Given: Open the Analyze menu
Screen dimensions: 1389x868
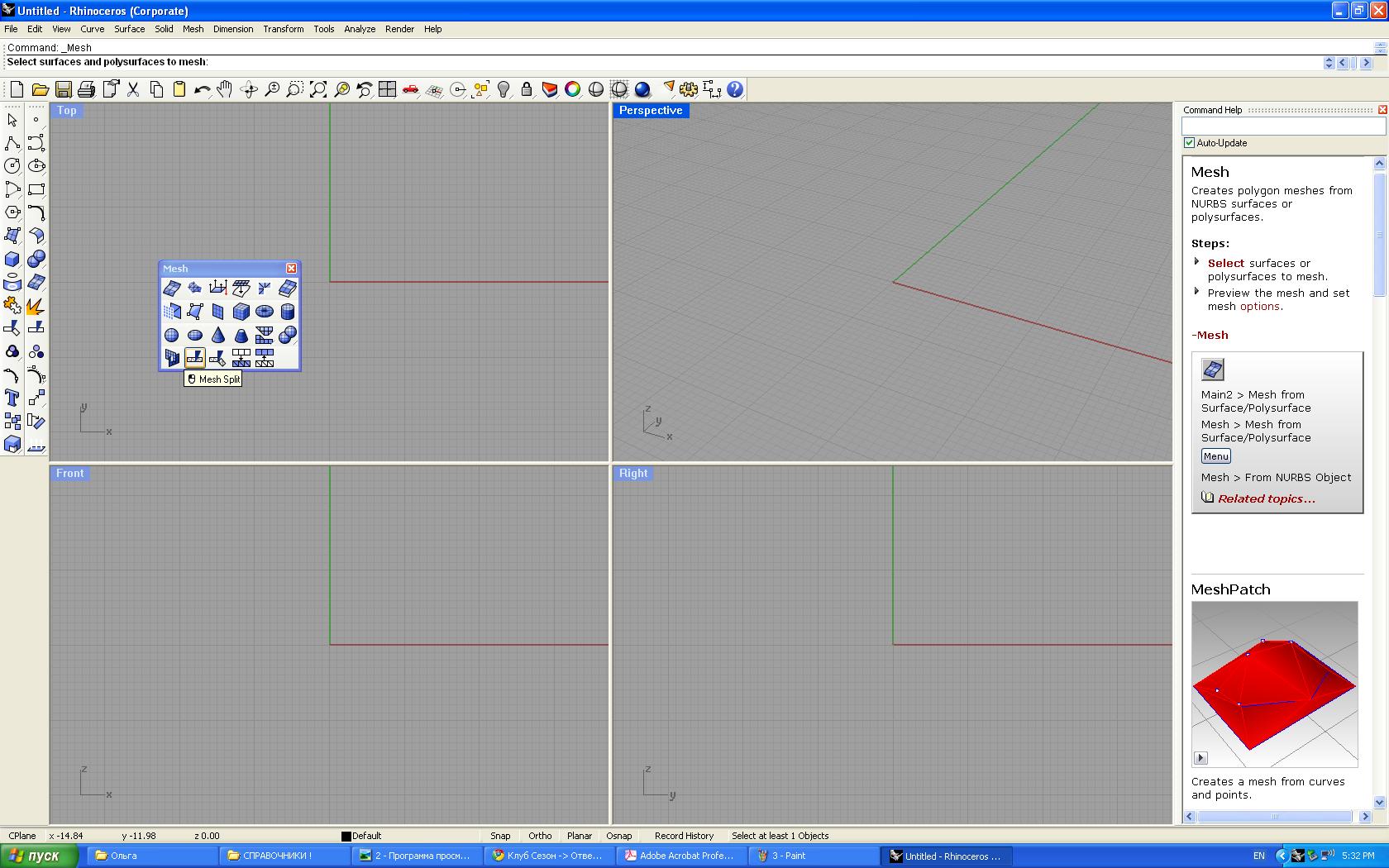Looking at the screenshot, I should click(x=360, y=29).
